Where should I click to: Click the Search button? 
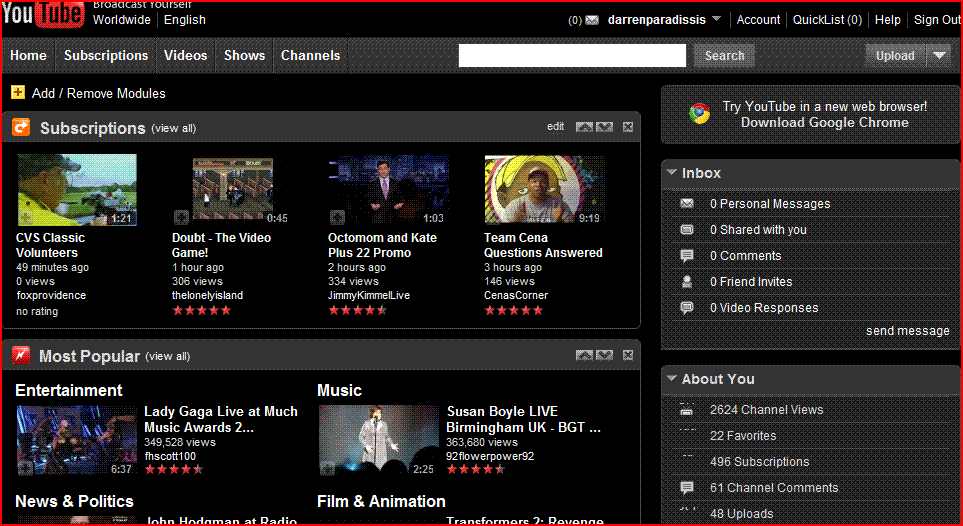click(724, 55)
